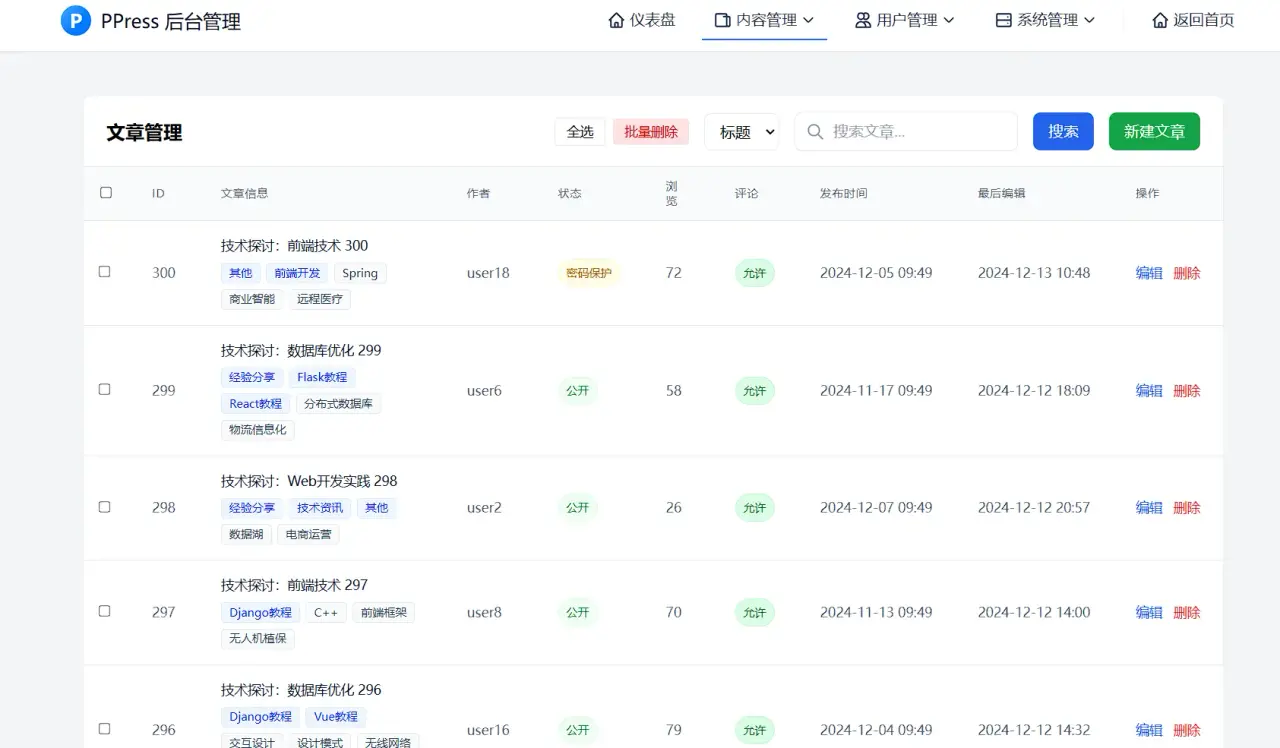Viewport: 1280px width, 748px height.
Task: Click the 全选 button
Action: point(580,131)
